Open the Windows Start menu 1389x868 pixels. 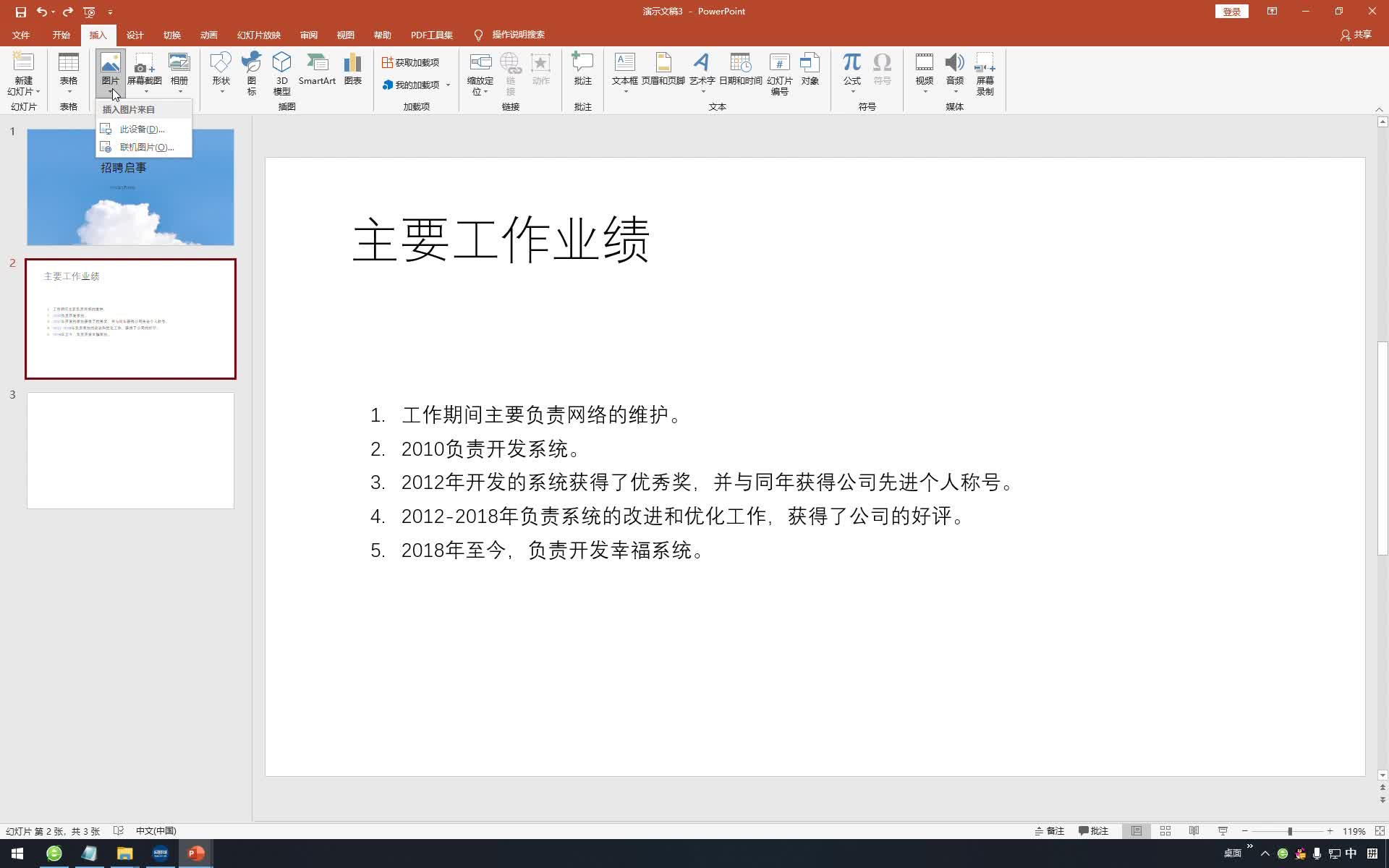click(x=17, y=854)
